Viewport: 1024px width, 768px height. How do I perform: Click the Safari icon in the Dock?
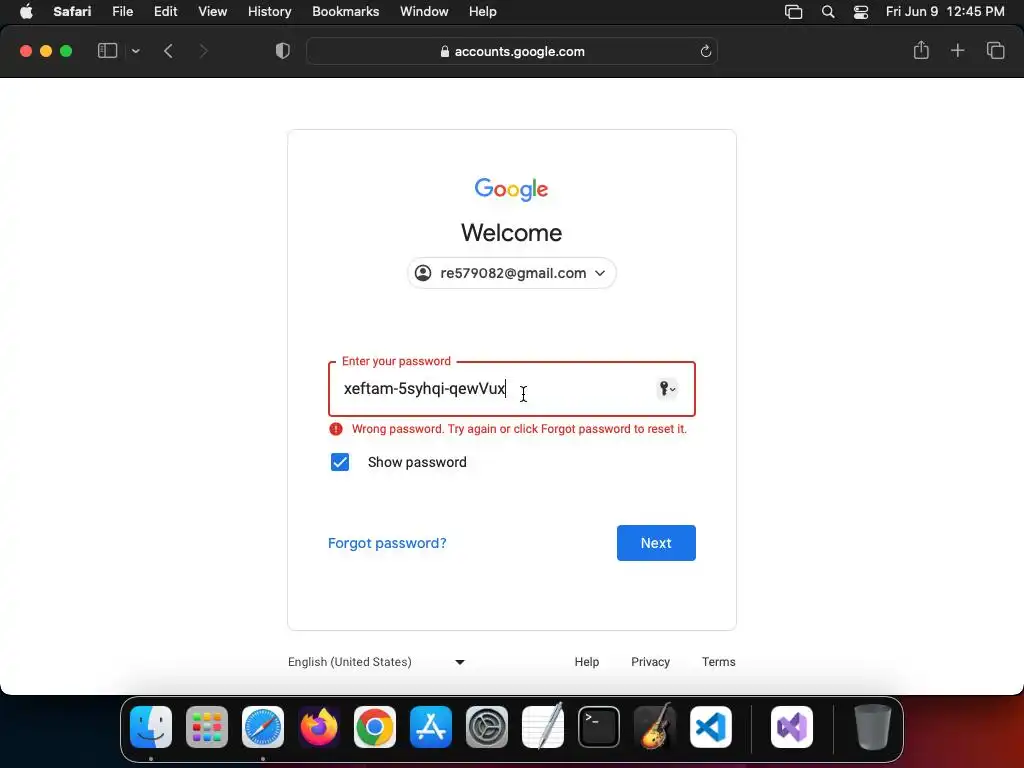[263, 727]
